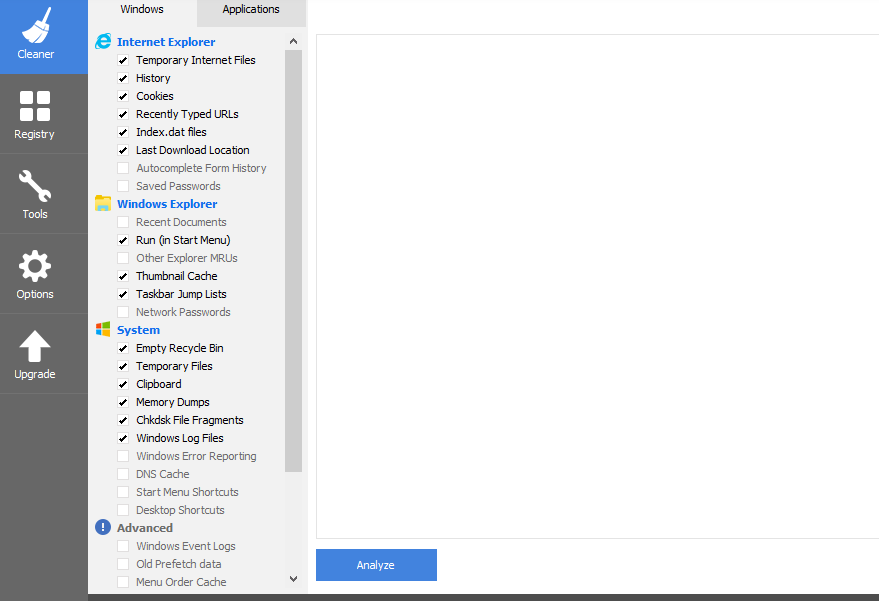This screenshot has height=601, width=879.
Task: Click the cleaner list scrollbar thumb
Action: pos(293,261)
